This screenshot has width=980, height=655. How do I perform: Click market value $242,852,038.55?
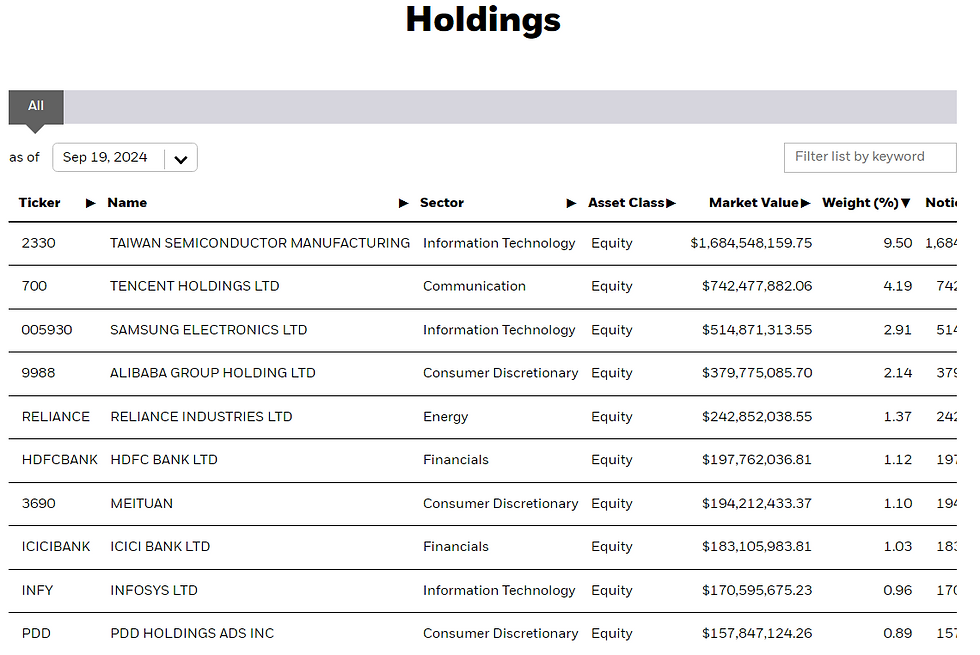pyautogui.click(x=757, y=417)
